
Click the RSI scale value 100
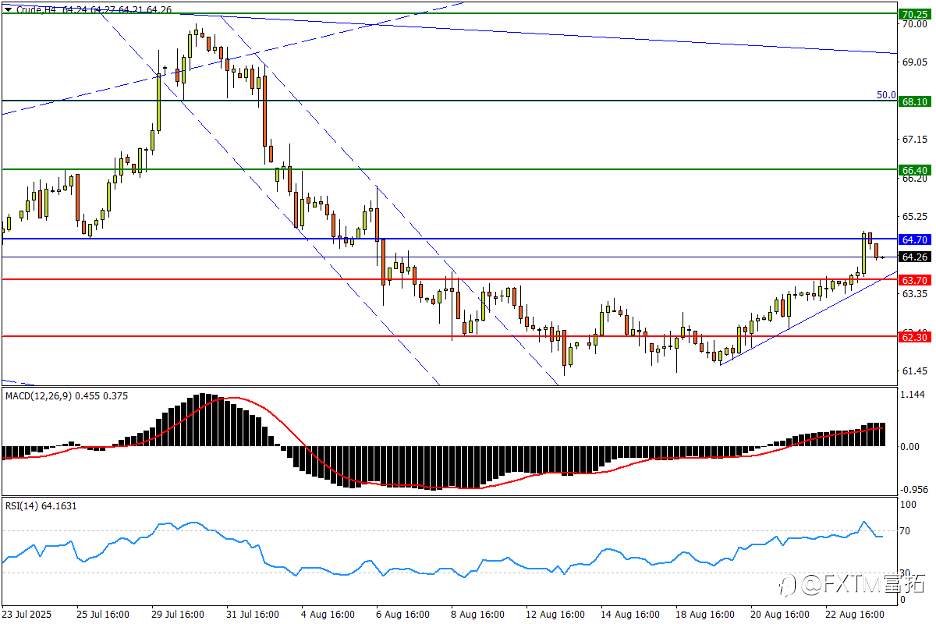[x=908, y=505]
